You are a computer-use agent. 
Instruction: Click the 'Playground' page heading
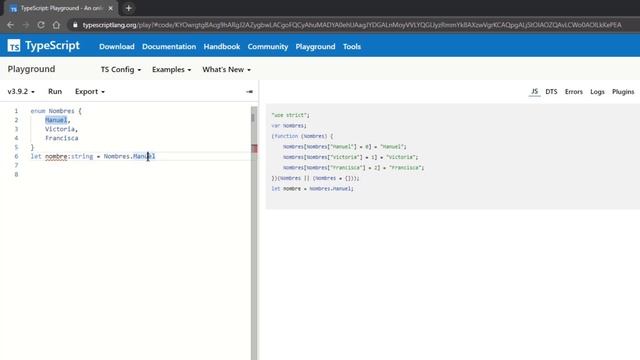[31, 69]
